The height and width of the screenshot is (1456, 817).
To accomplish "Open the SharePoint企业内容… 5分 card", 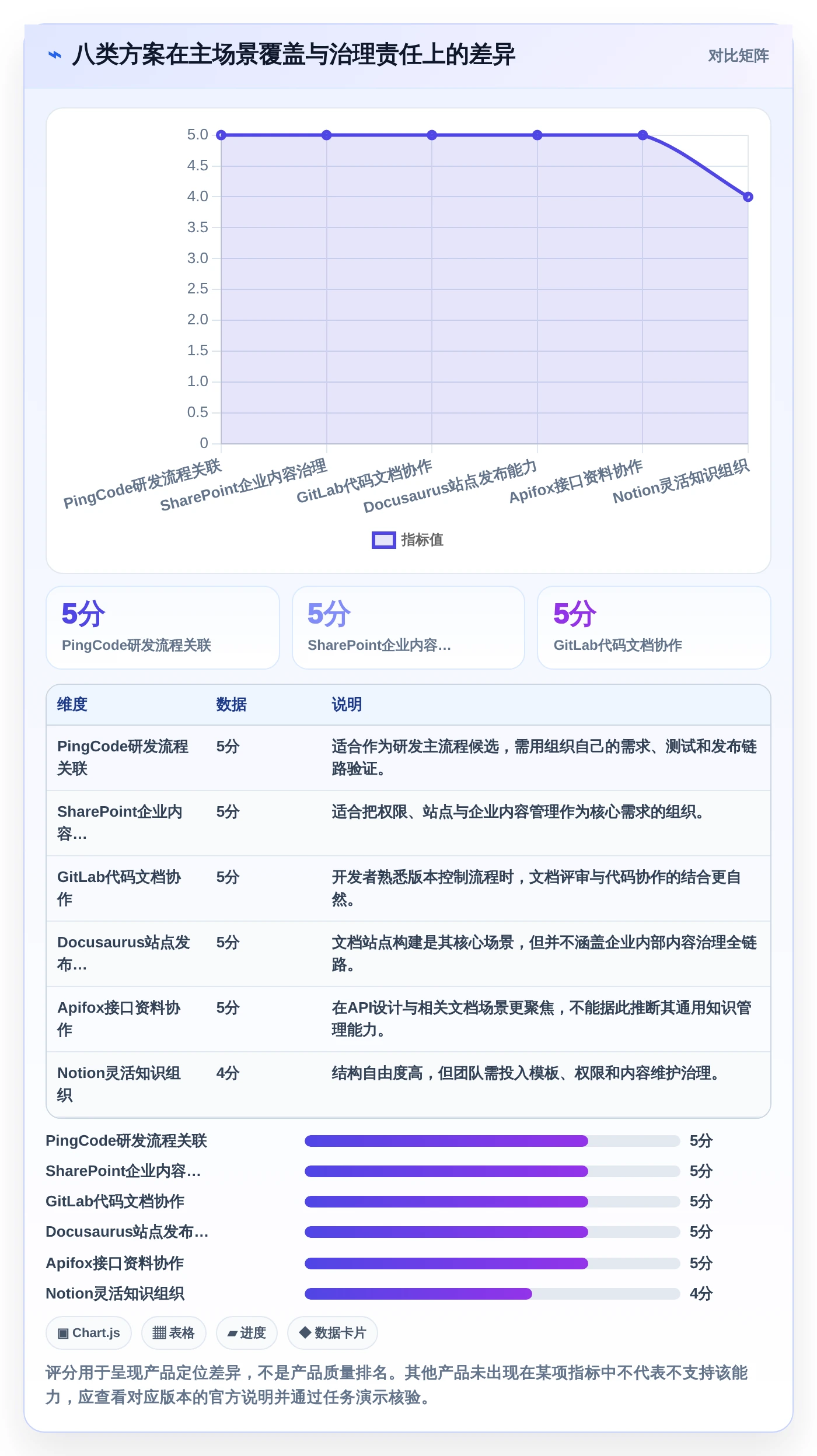I will click(x=408, y=628).
